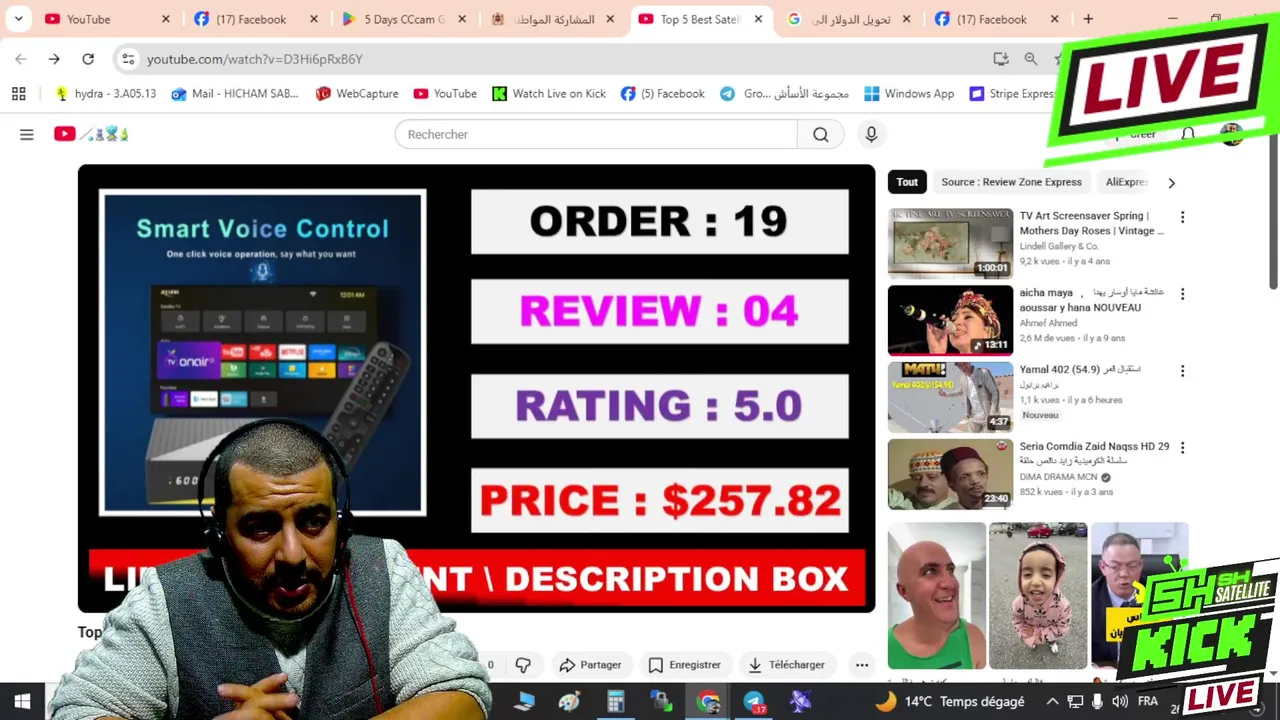Open the مجموعة الأساس Telegram bookmark
Screen dimensions: 1280x720
pyautogui.click(x=784, y=93)
